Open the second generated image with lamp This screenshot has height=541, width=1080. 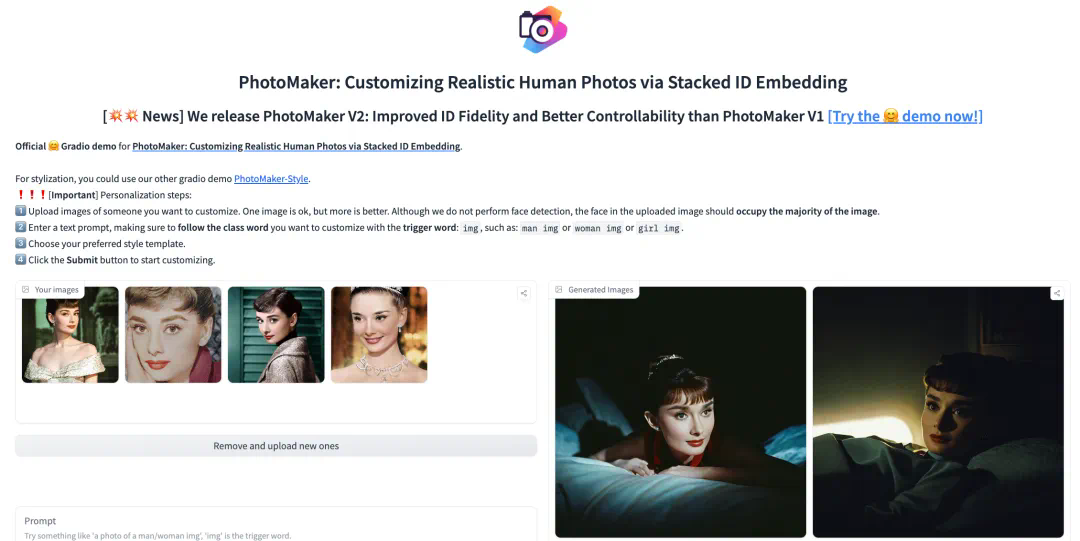(x=938, y=412)
